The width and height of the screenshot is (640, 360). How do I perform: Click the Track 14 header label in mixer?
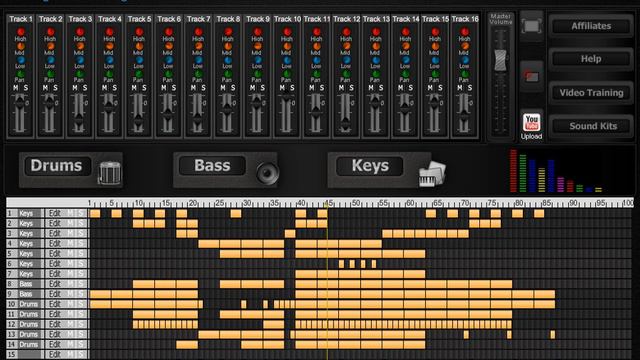coord(405,19)
